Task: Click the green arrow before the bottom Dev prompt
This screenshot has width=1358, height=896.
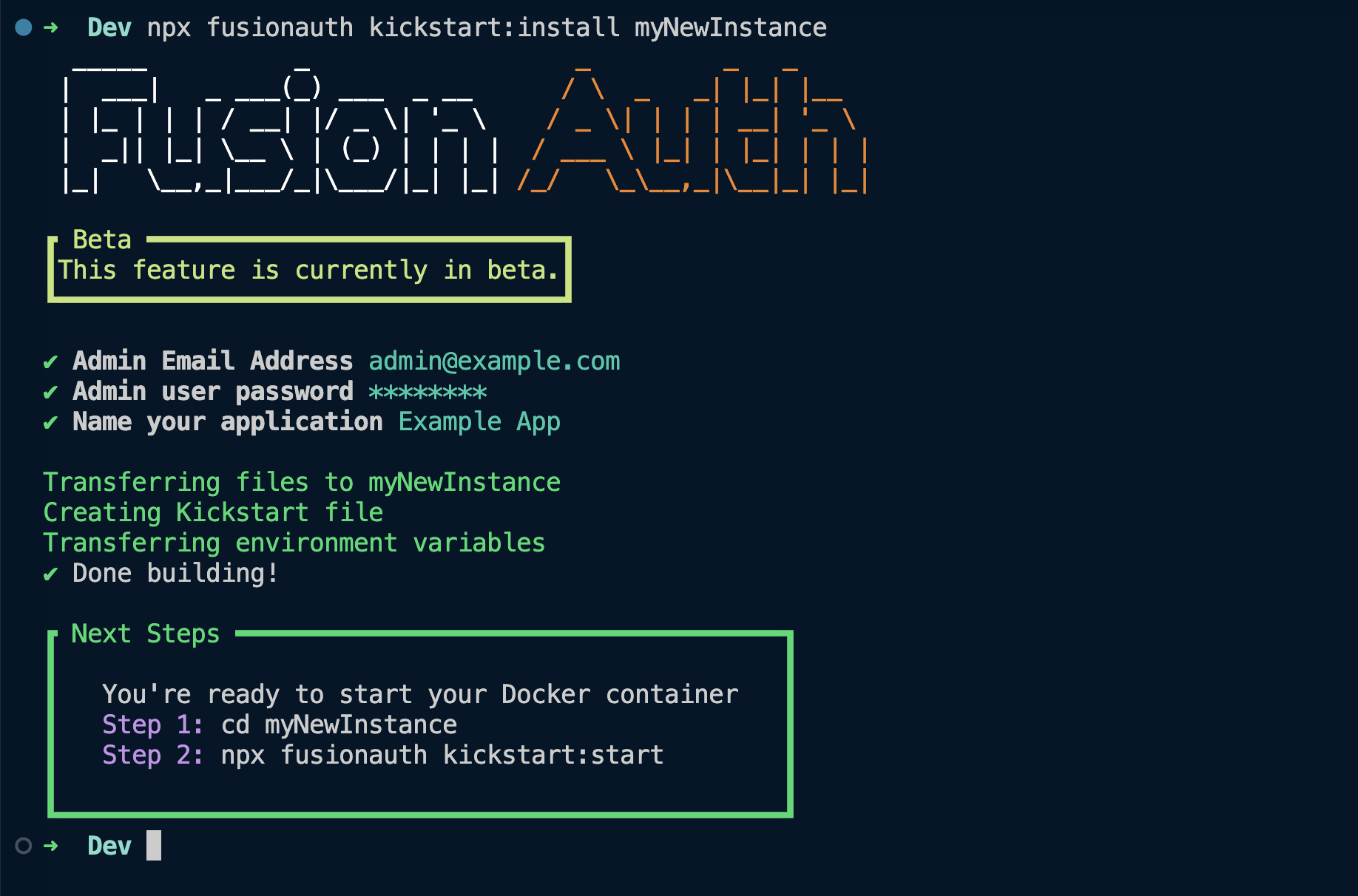Action: 51,846
